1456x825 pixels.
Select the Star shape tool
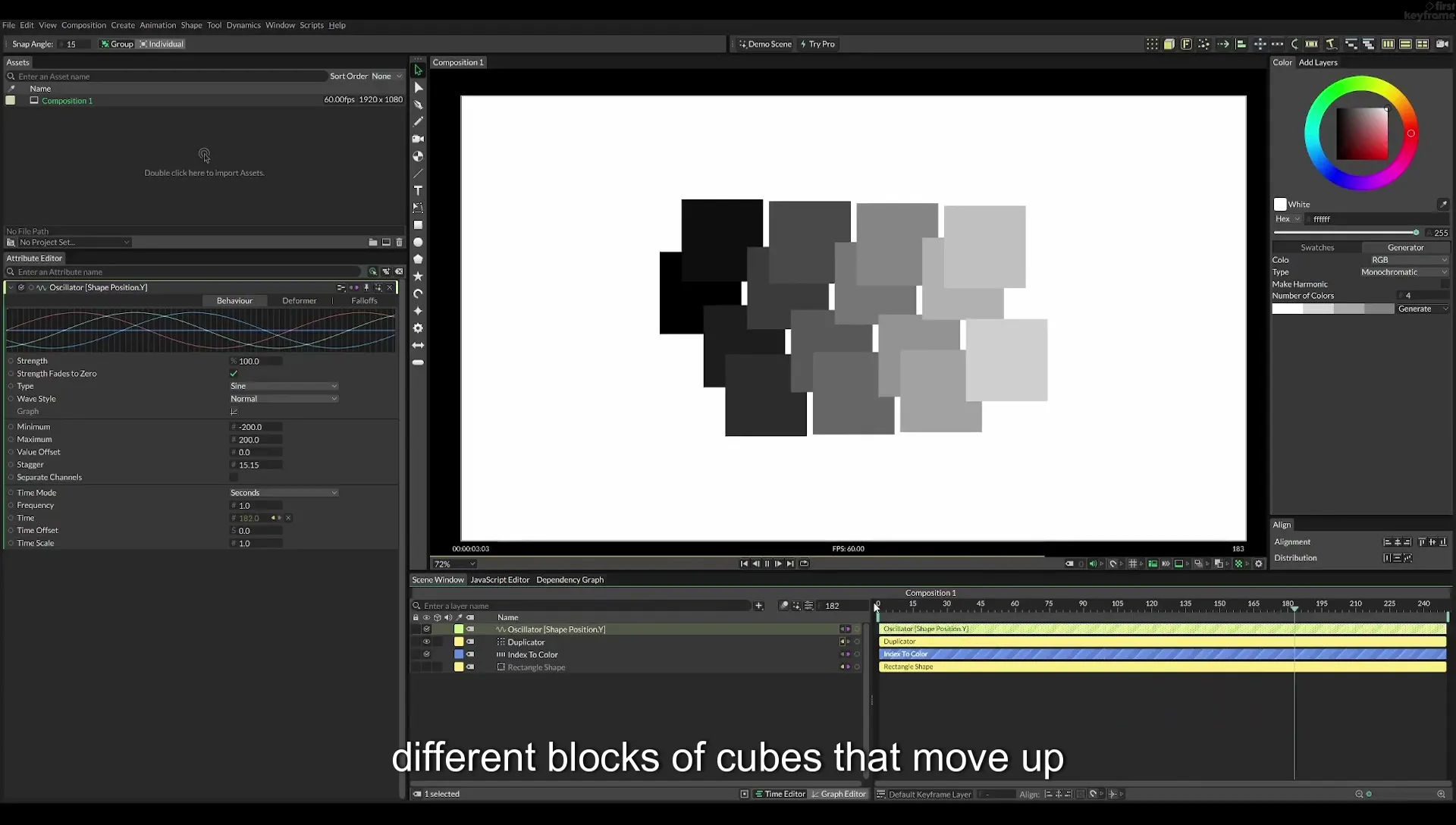pyautogui.click(x=418, y=277)
